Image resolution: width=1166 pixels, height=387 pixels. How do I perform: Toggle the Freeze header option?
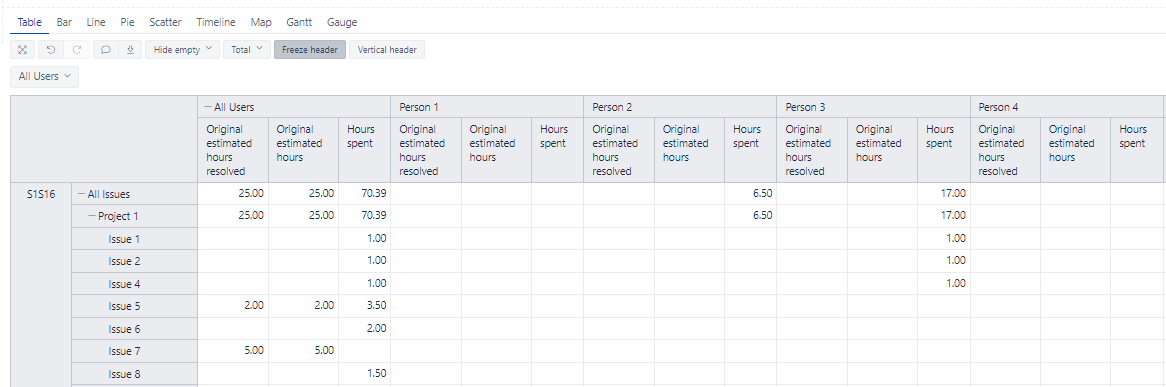[x=310, y=50]
